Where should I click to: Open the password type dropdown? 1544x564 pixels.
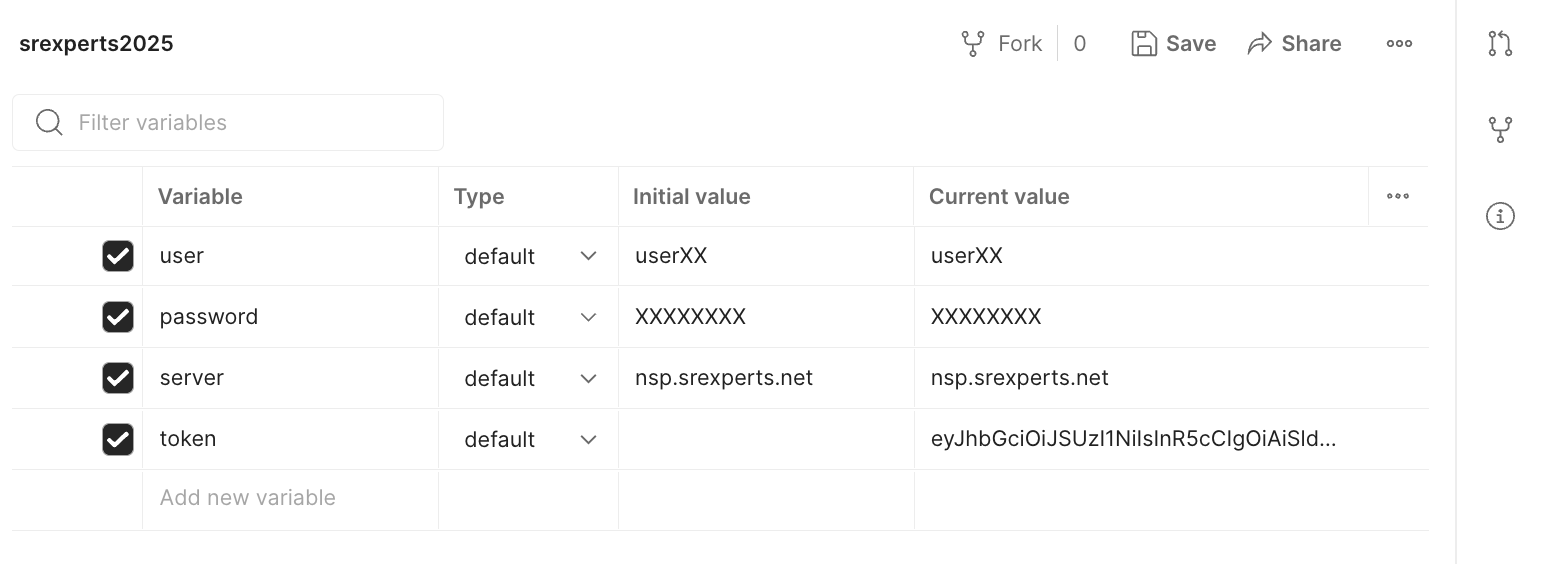click(x=588, y=318)
